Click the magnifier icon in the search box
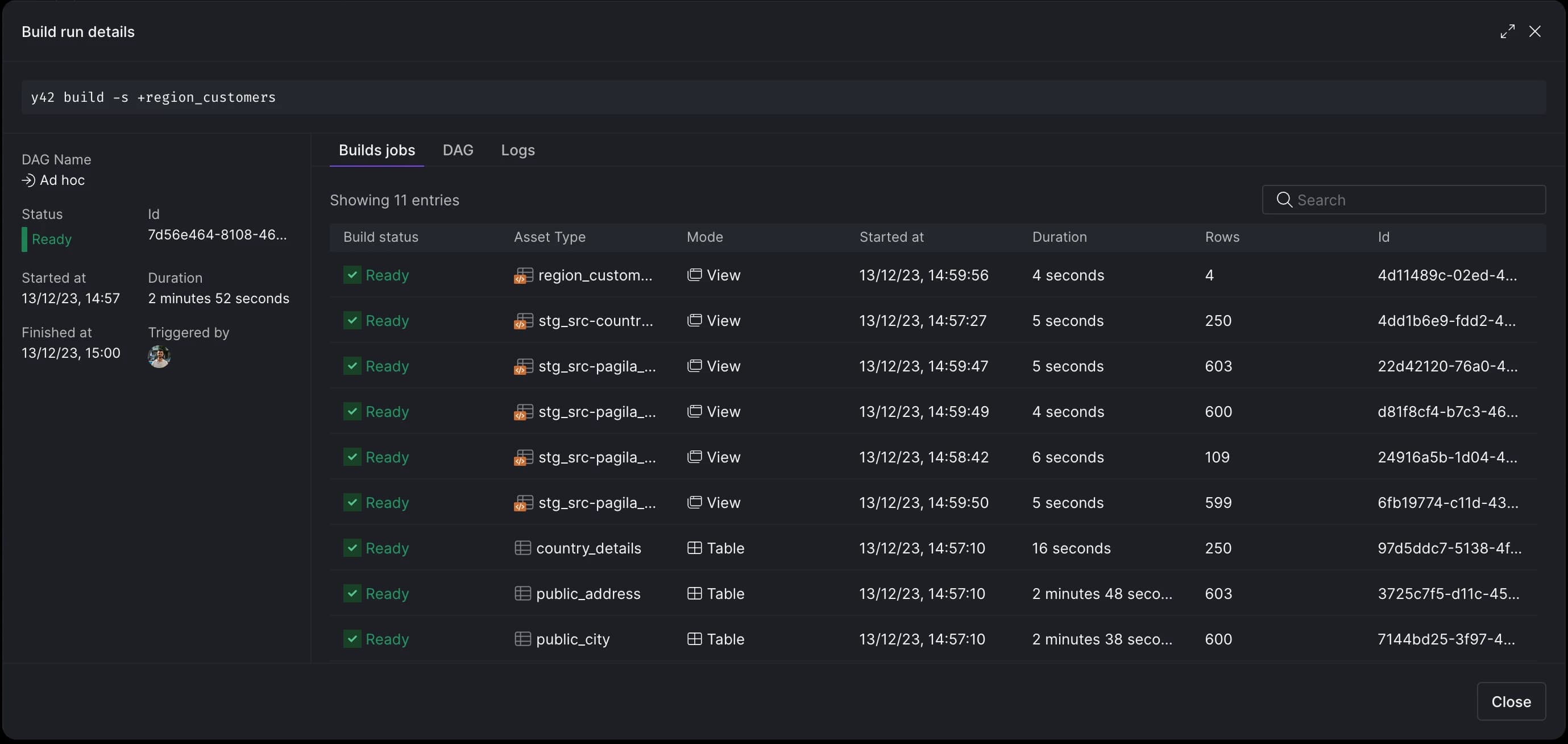Image resolution: width=1568 pixels, height=744 pixels. pyautogui.click(x=1284, y=200)
